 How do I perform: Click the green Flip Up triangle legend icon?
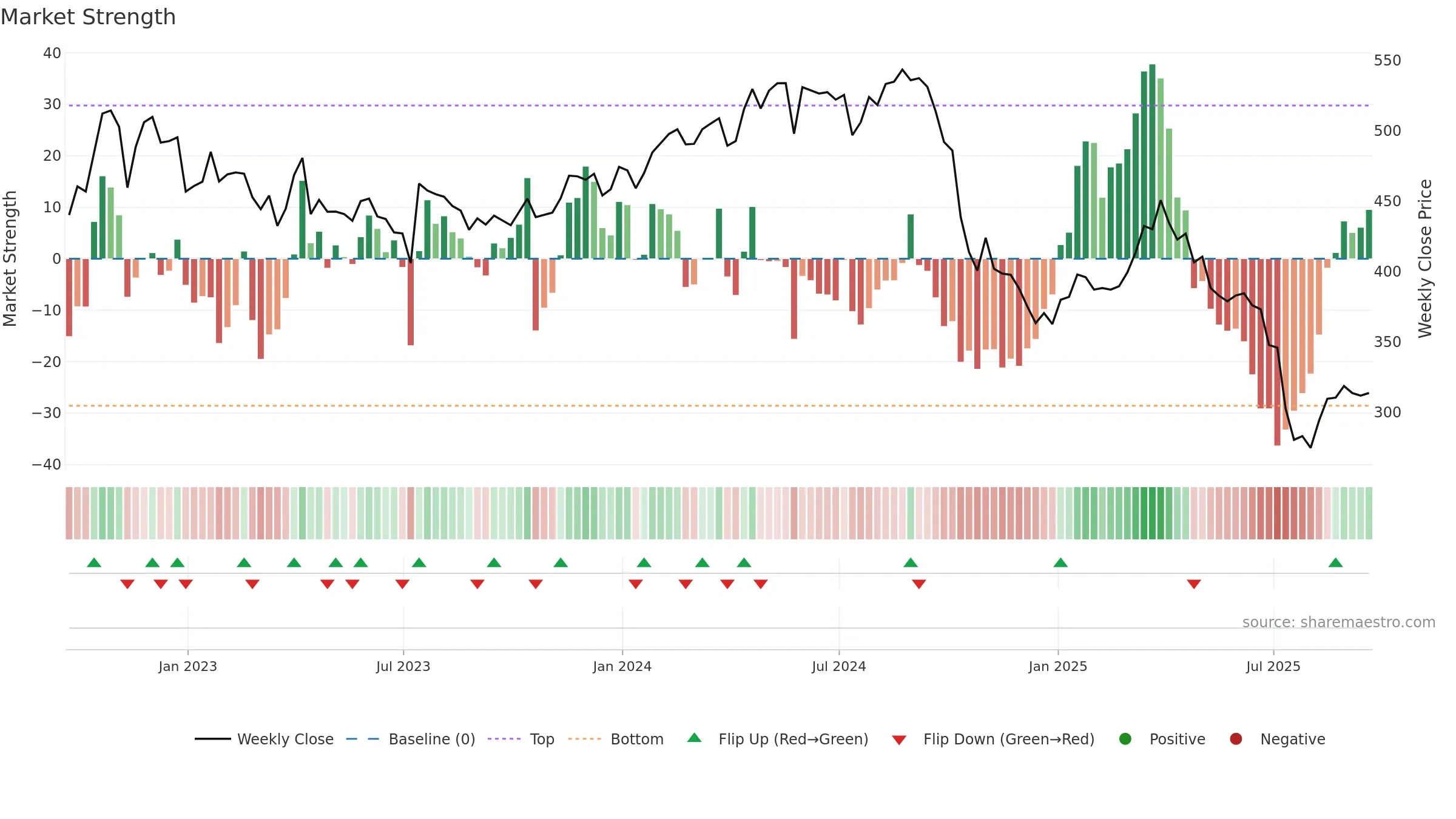coord(695,738)
